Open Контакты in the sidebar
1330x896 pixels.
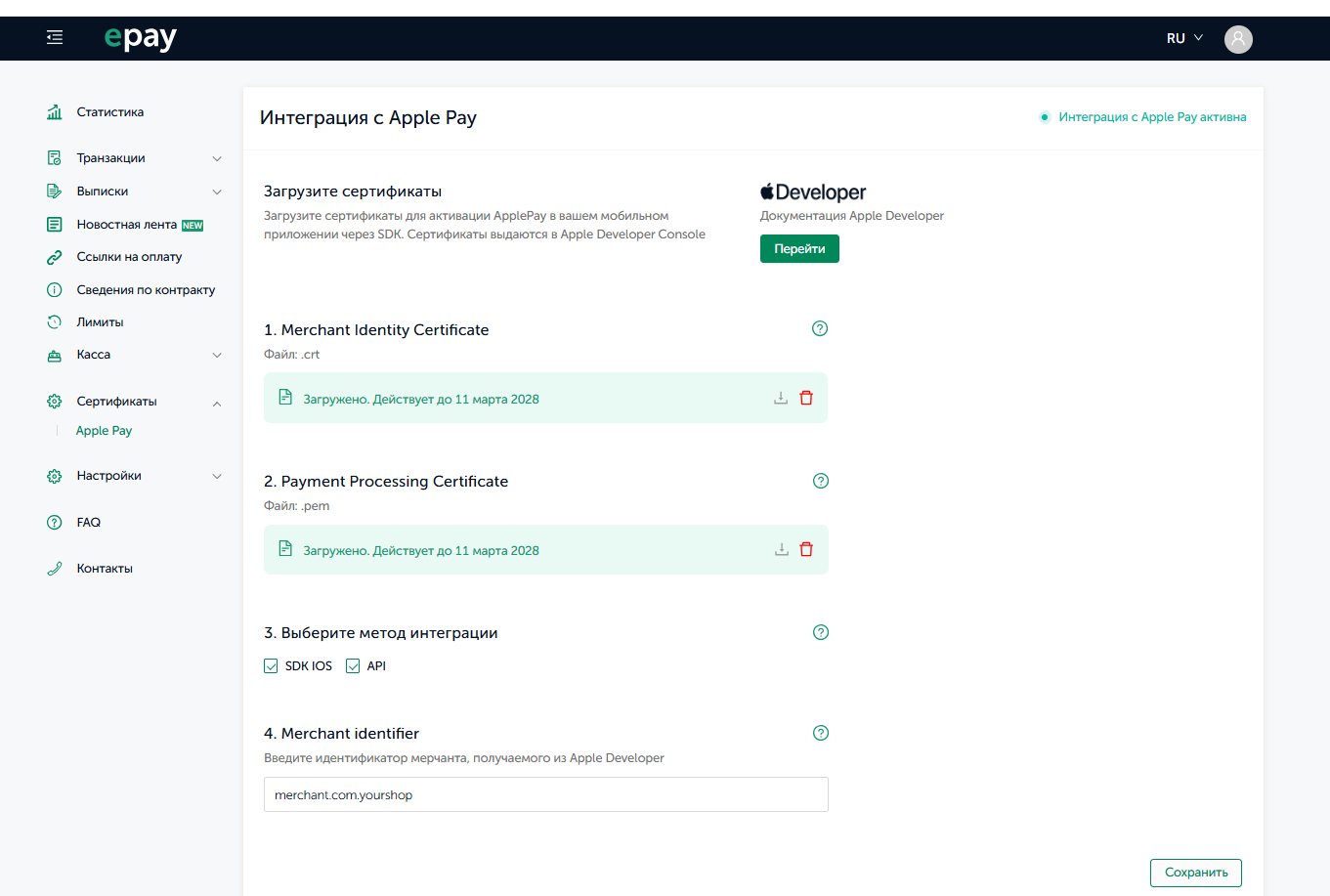(105, 569)
